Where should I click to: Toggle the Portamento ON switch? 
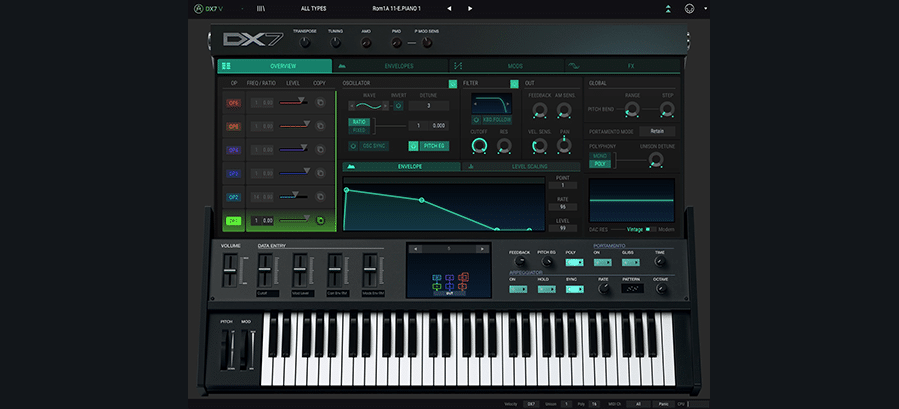(x=603, y=262)
